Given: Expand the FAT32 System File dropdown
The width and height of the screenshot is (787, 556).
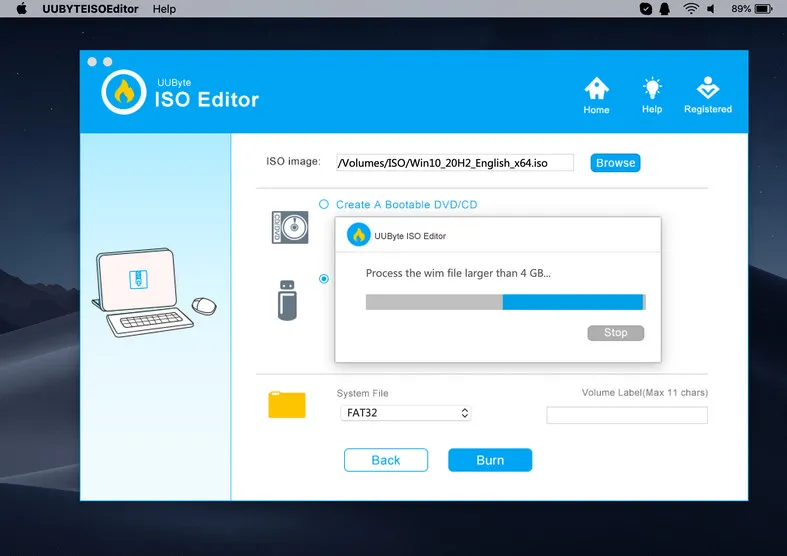Looking at the screenshot, I should click(x=405, y=413).
